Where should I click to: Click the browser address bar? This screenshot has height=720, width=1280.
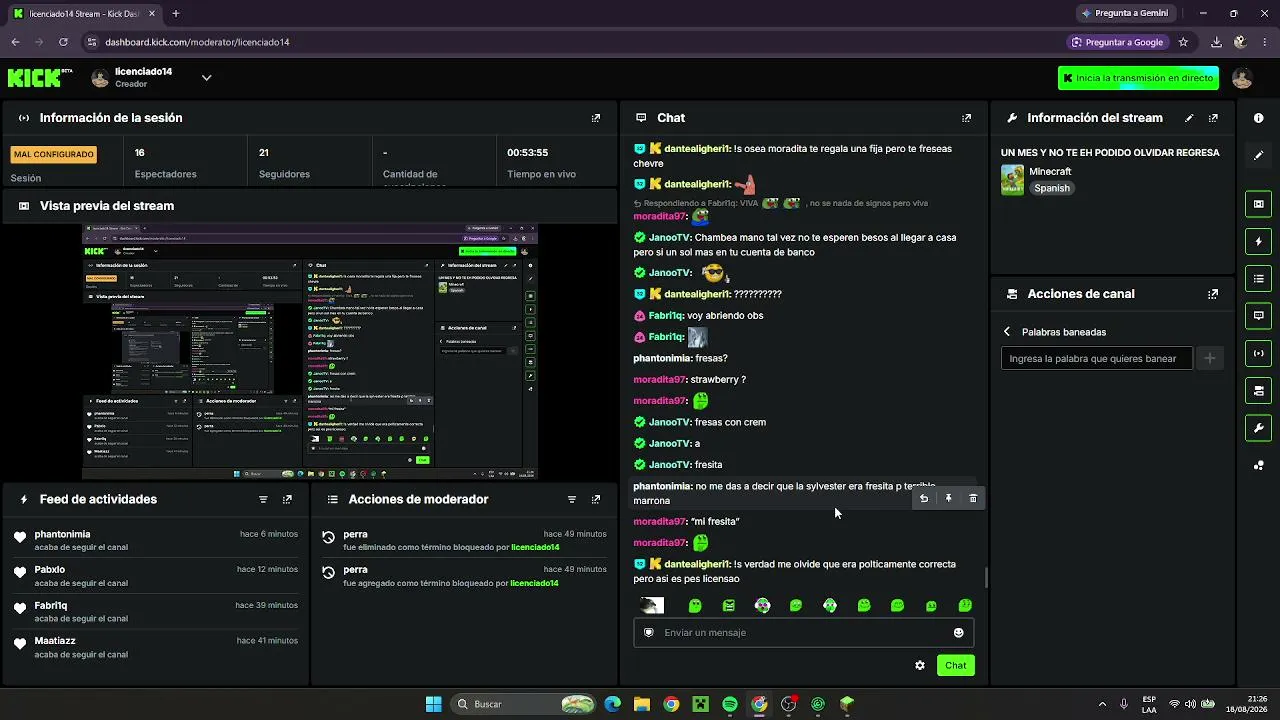[x=570, y=42]
